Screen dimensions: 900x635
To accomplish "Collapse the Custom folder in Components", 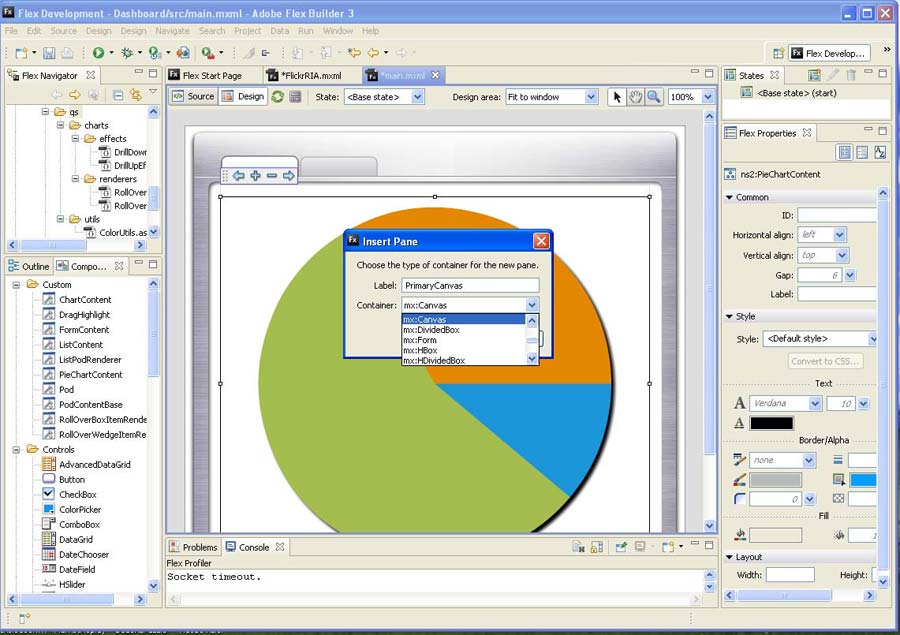I will (x=16, y=285).
